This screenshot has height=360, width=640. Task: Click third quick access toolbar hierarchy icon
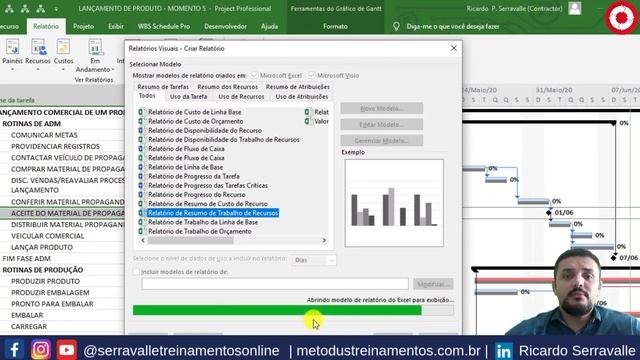click(x=40, y=9)
